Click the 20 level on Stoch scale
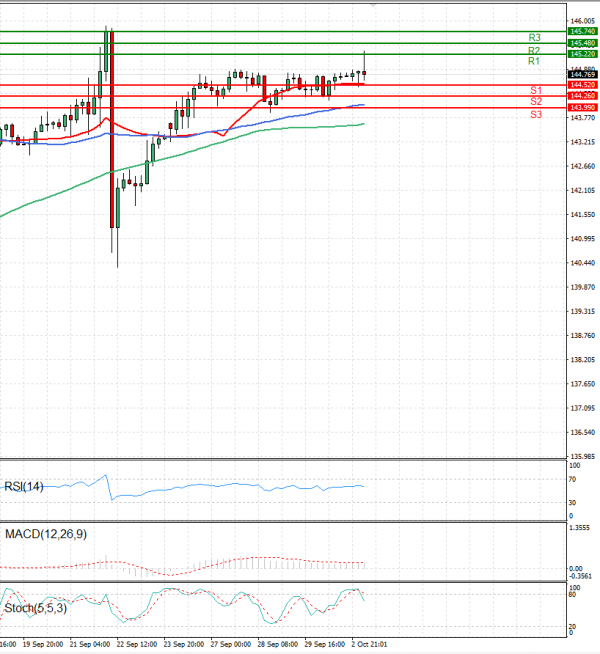The height and width of the screenshot is (654, 600). [572, 627]
